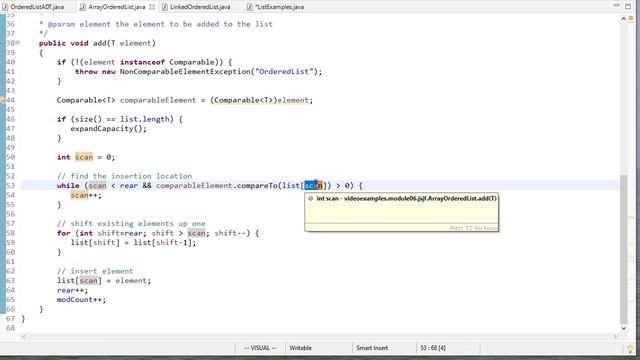Click the light bulb icon in status bar

630,349
